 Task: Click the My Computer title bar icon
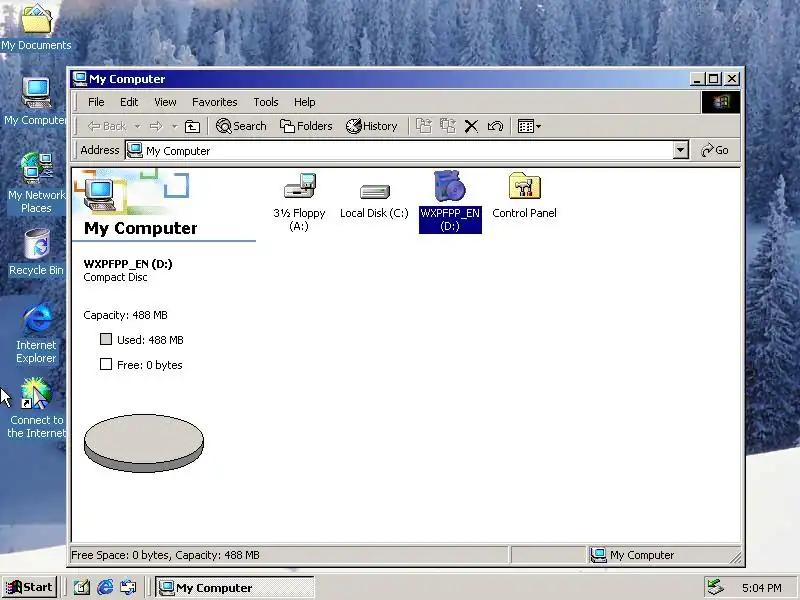pyautogui.click(x=80, y=79)
